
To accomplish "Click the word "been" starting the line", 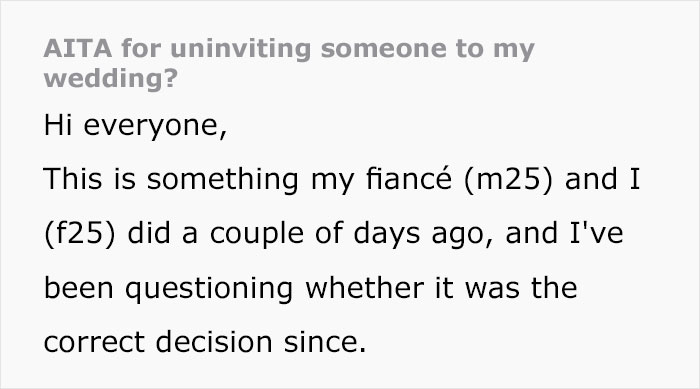I will [x=79, y=288].
